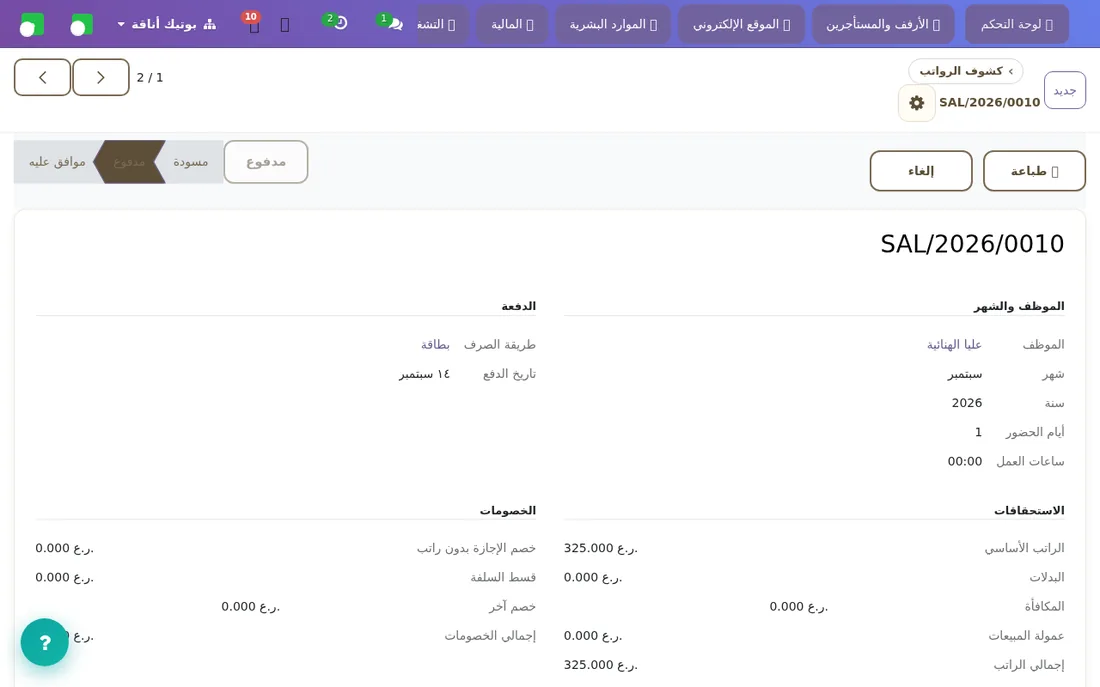1100x687 pixels.
Task: Click the قسط السلفة amount 0.000
Action: click(65, 578)
